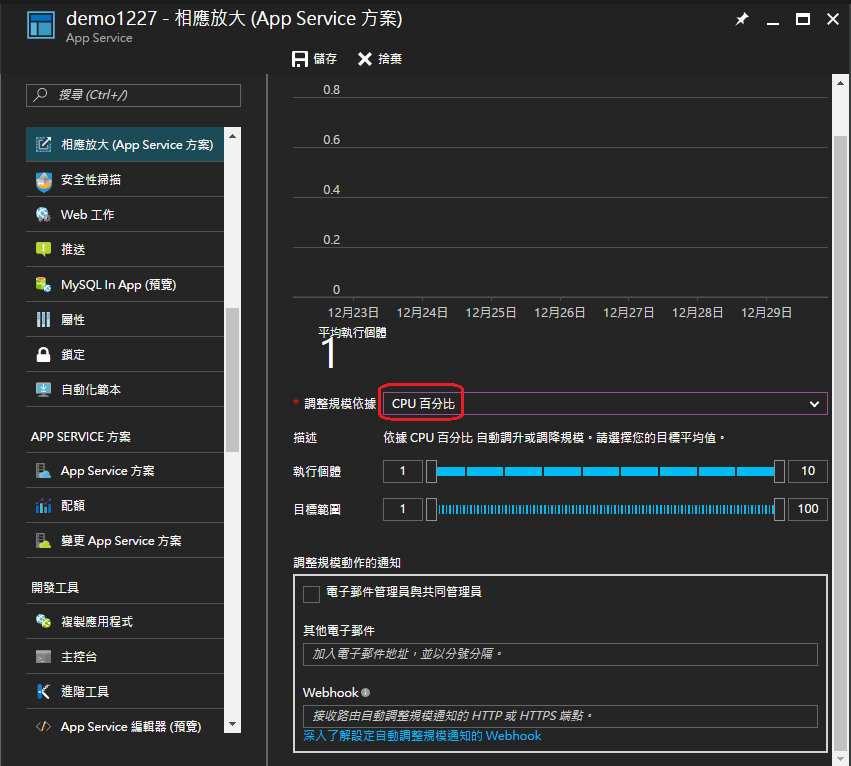This screenshot has height=766, width=851.
Task: Click the 執行個體 maximum slider handle
Action: (779, 471)
